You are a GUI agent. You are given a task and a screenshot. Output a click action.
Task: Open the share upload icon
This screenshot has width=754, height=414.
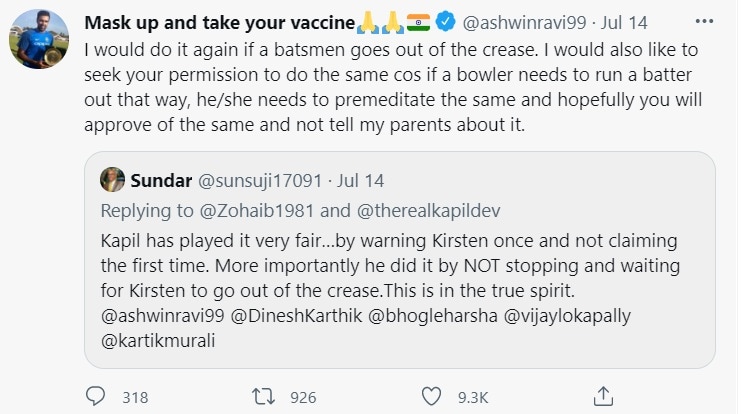603,396
